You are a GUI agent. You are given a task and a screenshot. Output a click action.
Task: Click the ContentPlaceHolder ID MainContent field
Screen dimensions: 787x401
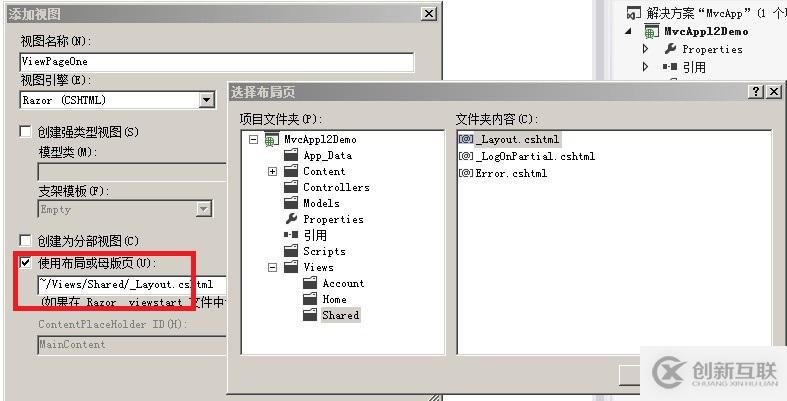tap(133, 345)
